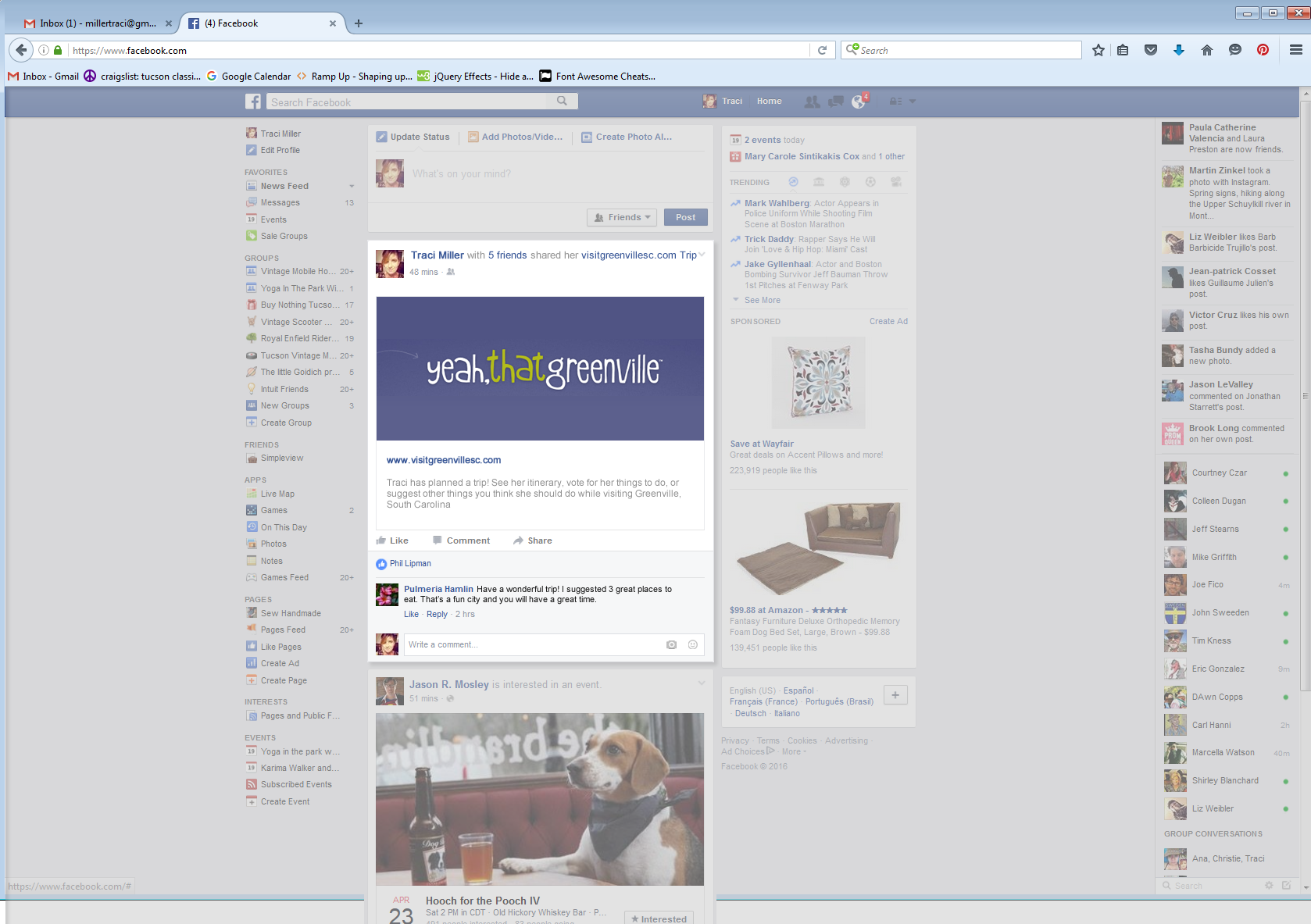Open Facebook messages icon in header

click(x=835, y=102)
